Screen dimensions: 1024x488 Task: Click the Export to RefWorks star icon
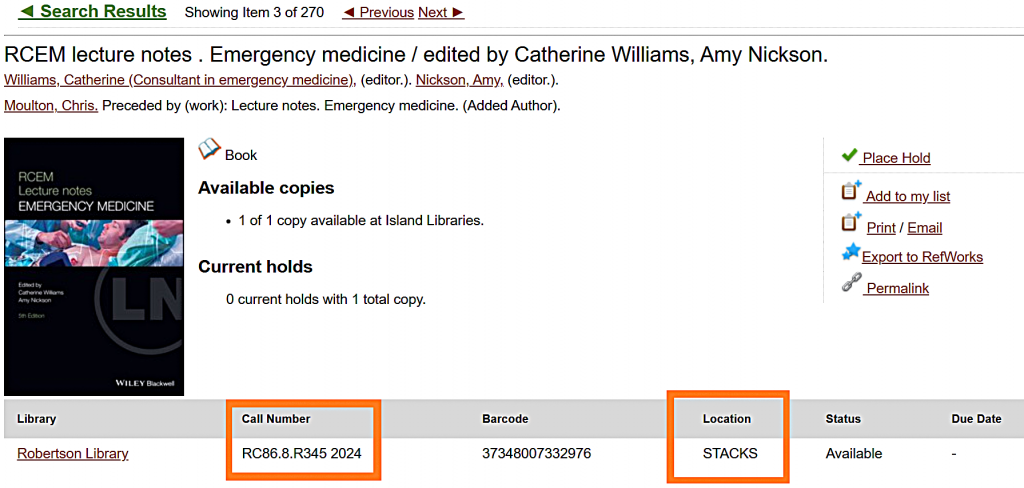click(x=851, y=253)
